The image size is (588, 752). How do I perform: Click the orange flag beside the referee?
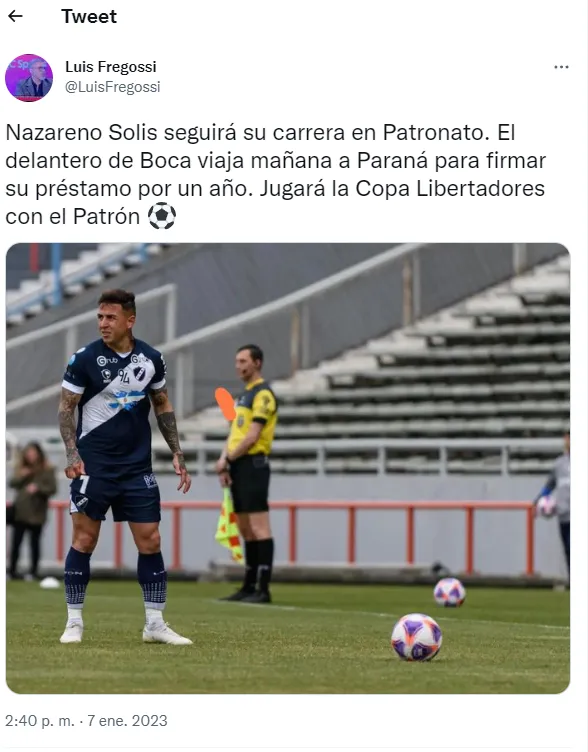click(x=225, y=404)
